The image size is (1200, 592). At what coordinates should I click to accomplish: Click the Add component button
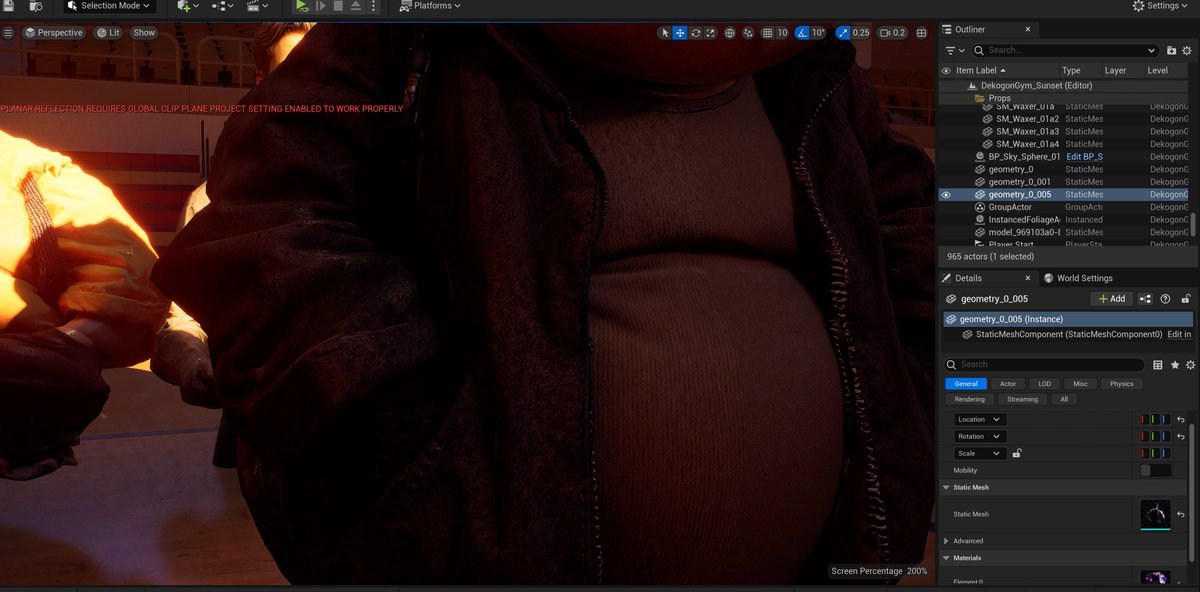coord(1111,298)
